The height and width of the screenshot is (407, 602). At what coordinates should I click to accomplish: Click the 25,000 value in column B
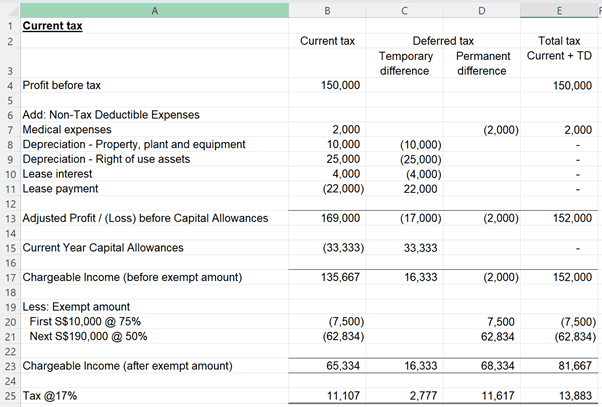(343, 159)
